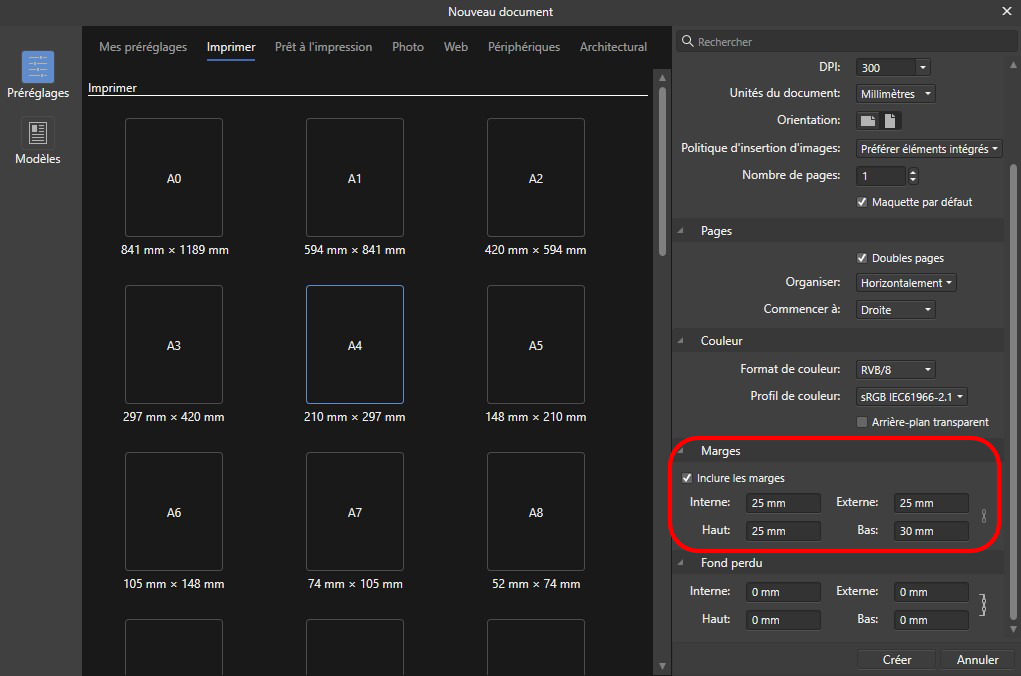Click the Marges Interne field

[783, 503]
